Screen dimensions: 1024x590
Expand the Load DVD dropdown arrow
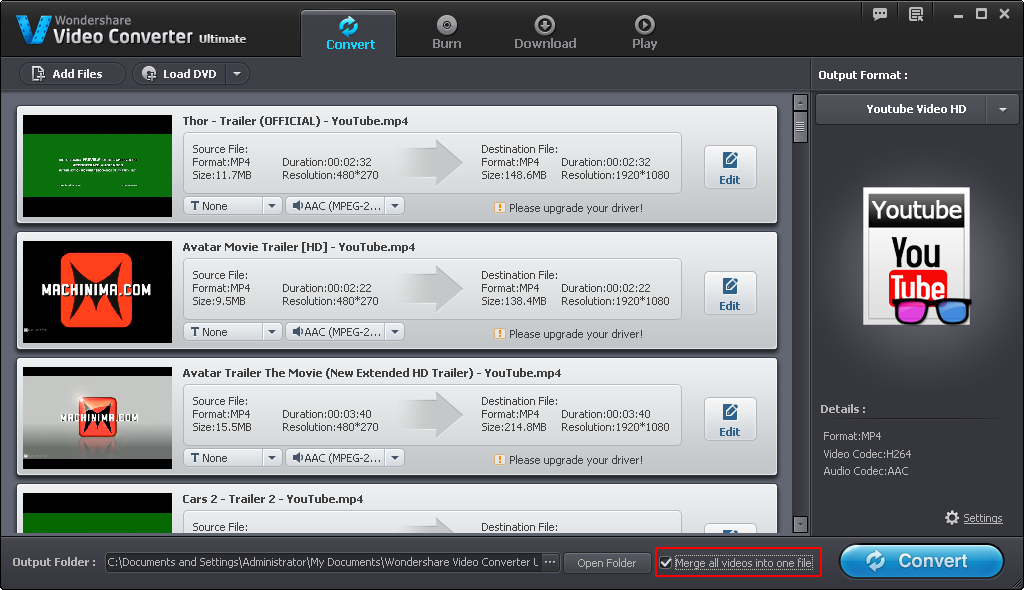pyautogui.click(x=237, y=74)
